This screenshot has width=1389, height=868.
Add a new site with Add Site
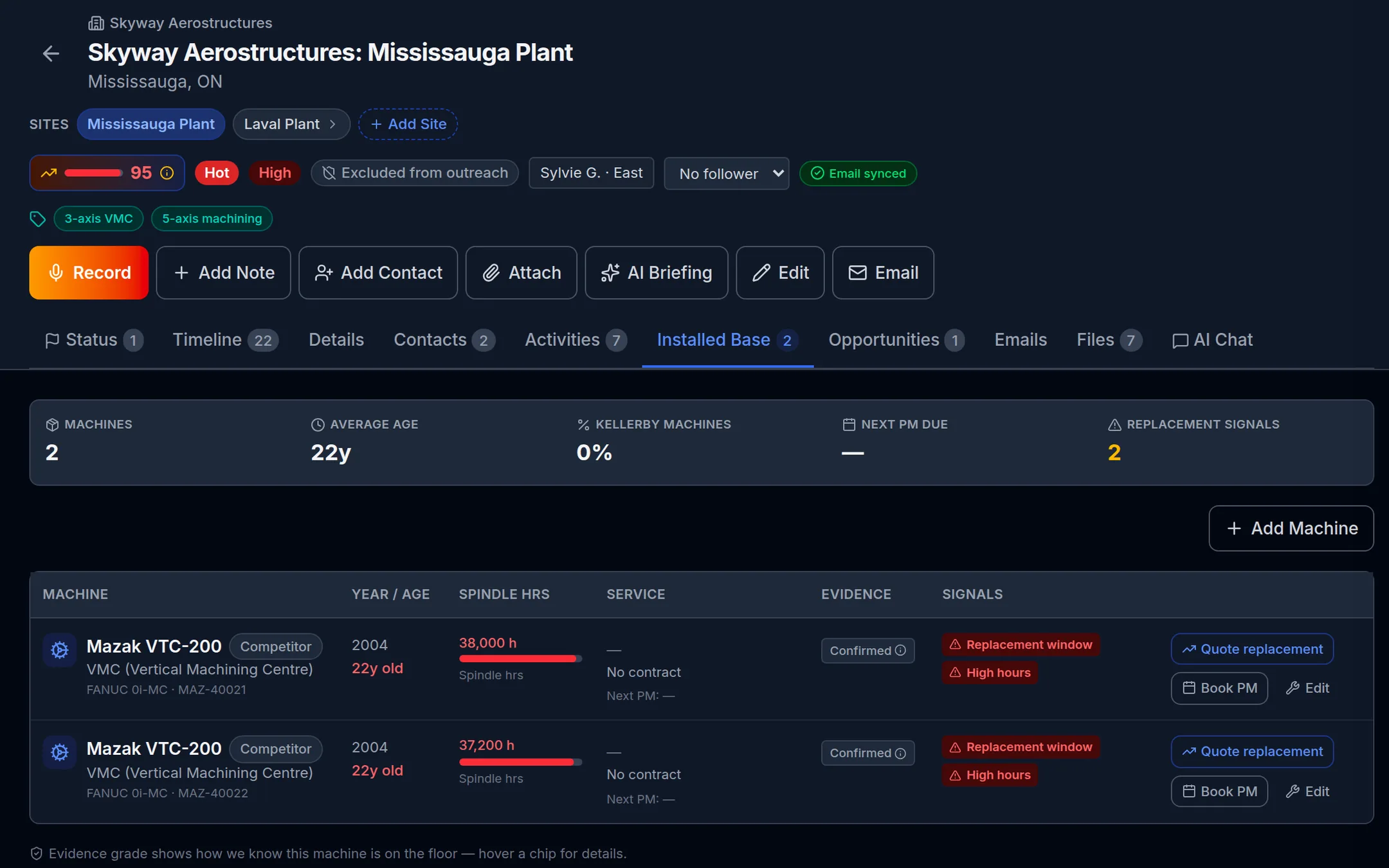pyautogui.click(x=408, y=124)
